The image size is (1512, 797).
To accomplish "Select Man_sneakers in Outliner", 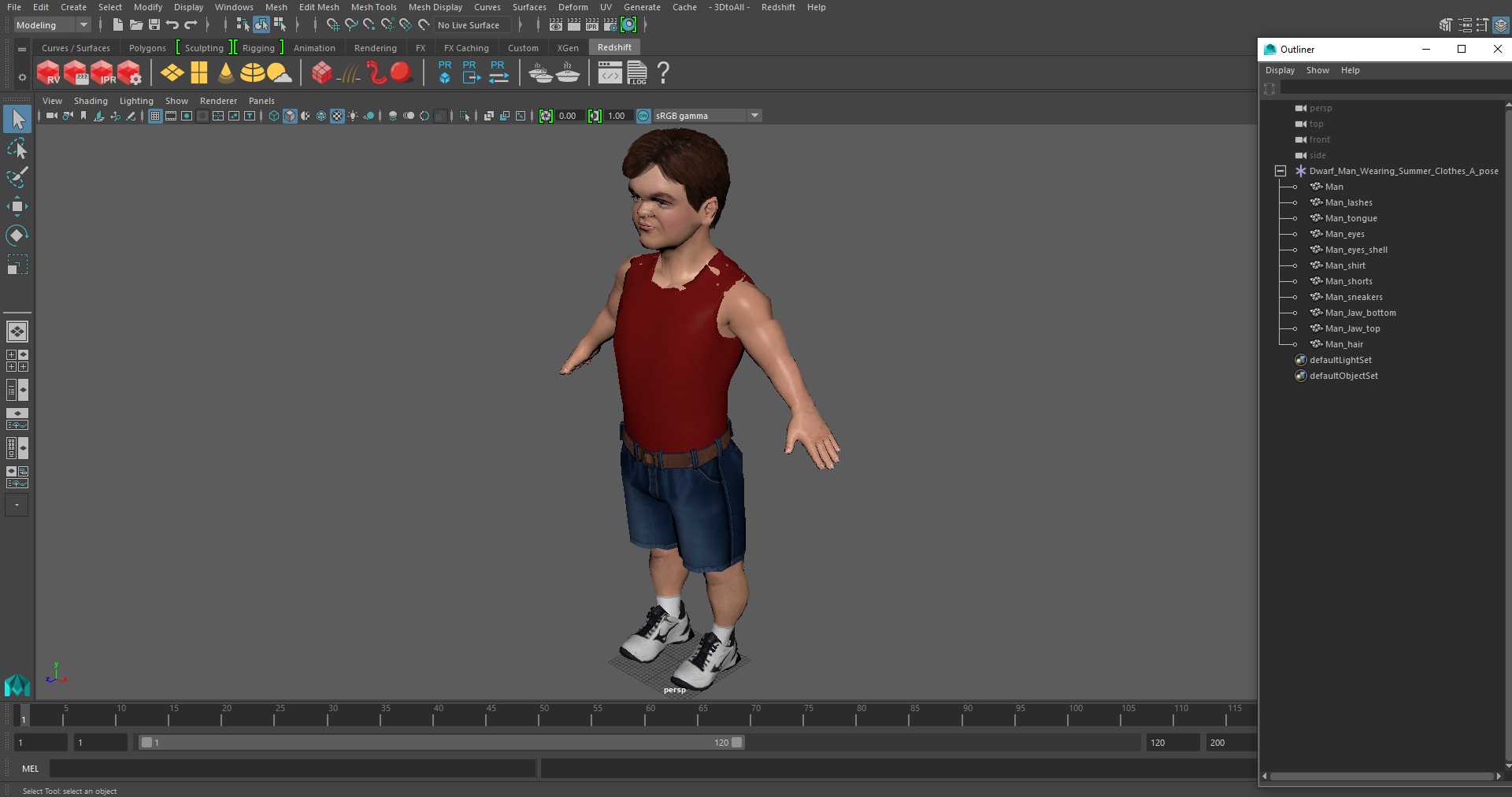I will tap(1353, 297).
